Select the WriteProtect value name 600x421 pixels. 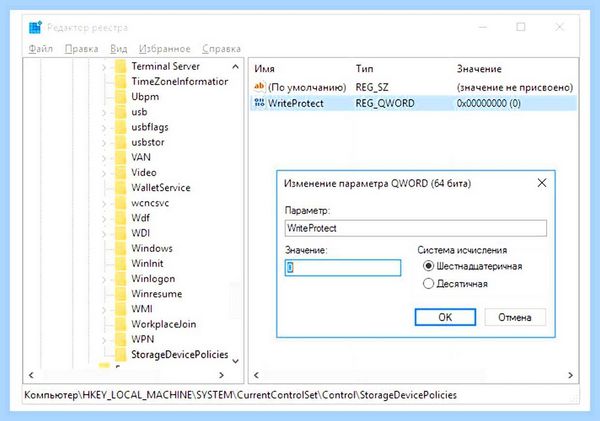[x=296, y=103]
